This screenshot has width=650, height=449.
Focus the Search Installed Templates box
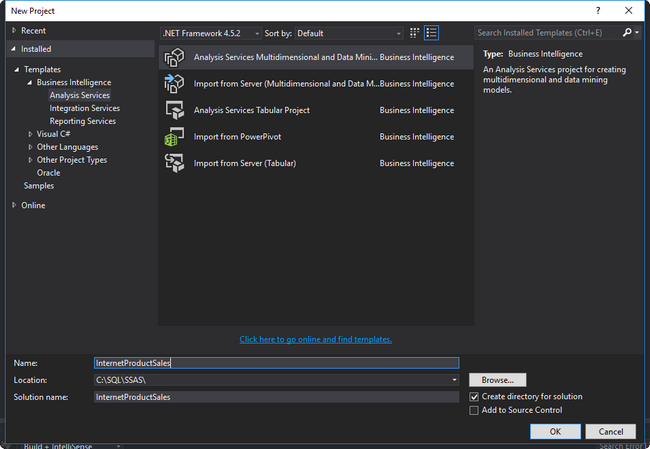(x=547, y=33)
